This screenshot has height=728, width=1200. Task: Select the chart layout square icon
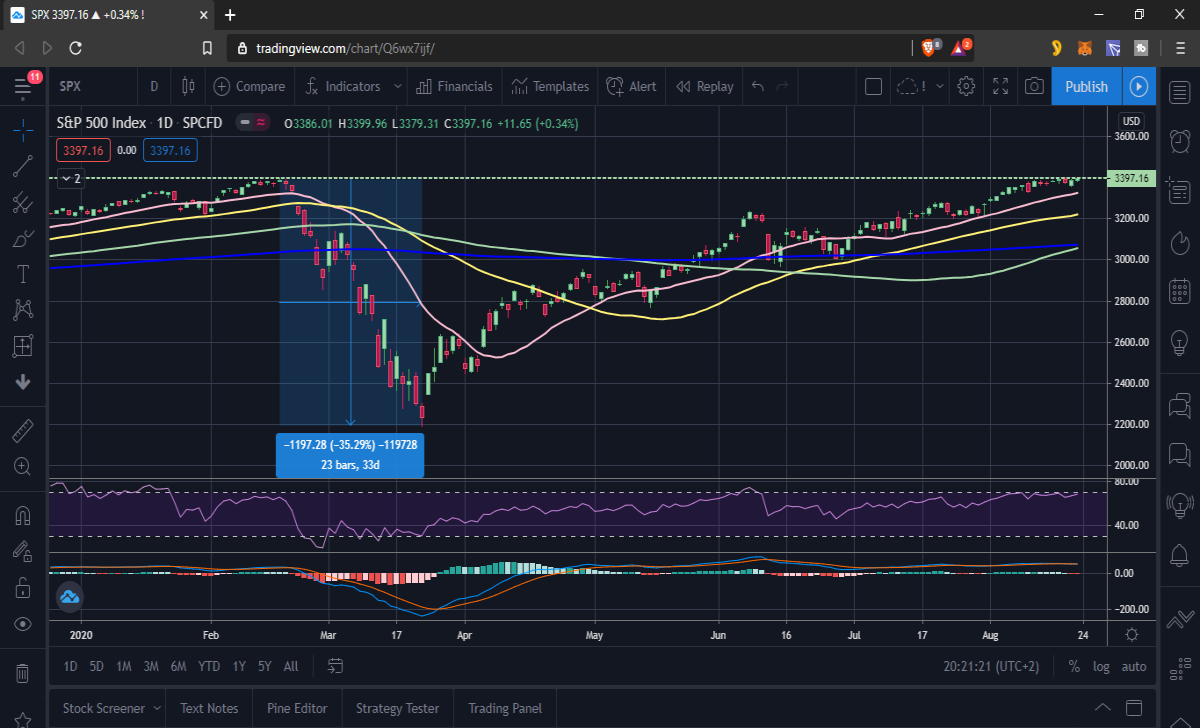(873, 87)
